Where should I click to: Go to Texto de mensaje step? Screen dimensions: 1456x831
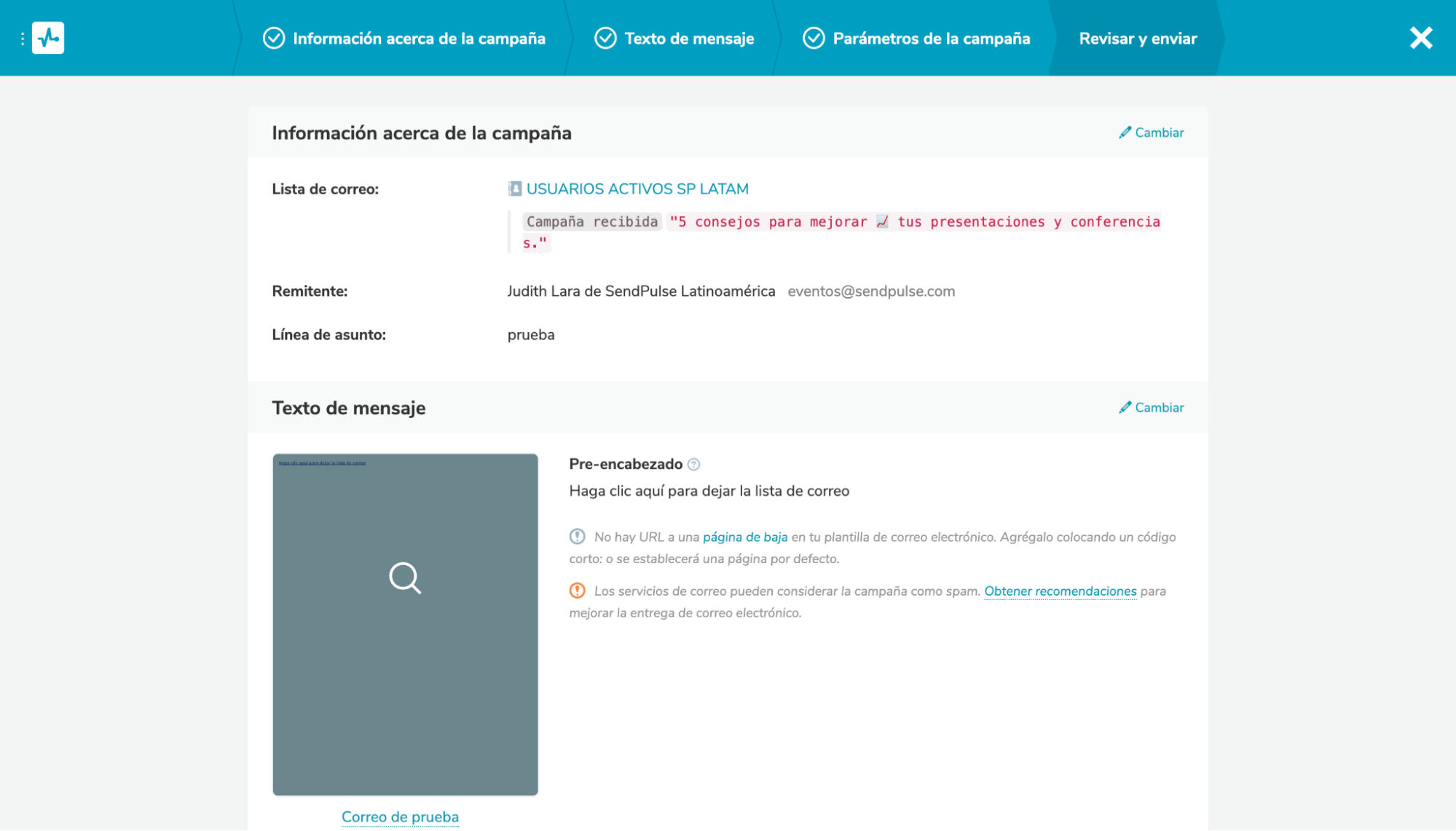click(x=688, y=39)
